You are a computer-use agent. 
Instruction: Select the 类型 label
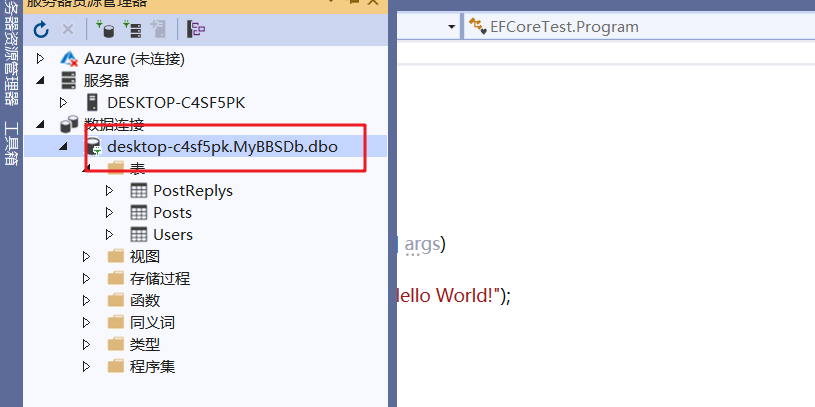click(x=144, y=344)
